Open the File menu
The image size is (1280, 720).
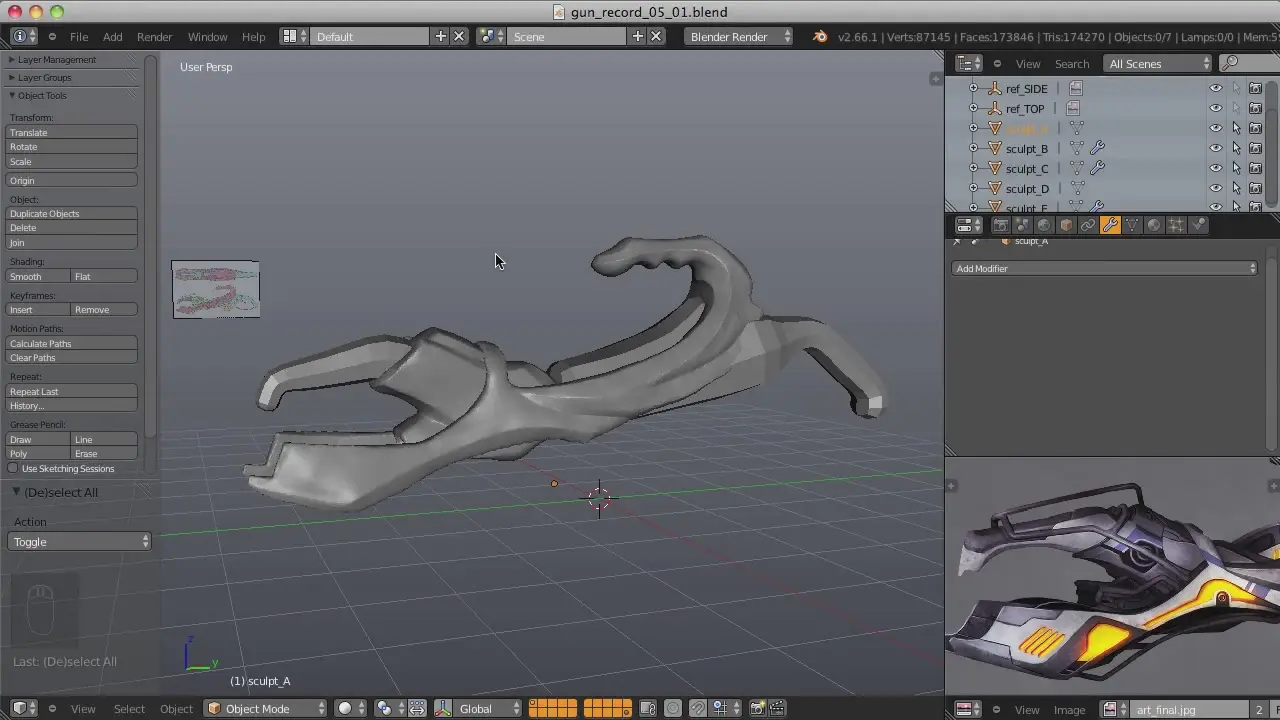click(x=79, y=36)
